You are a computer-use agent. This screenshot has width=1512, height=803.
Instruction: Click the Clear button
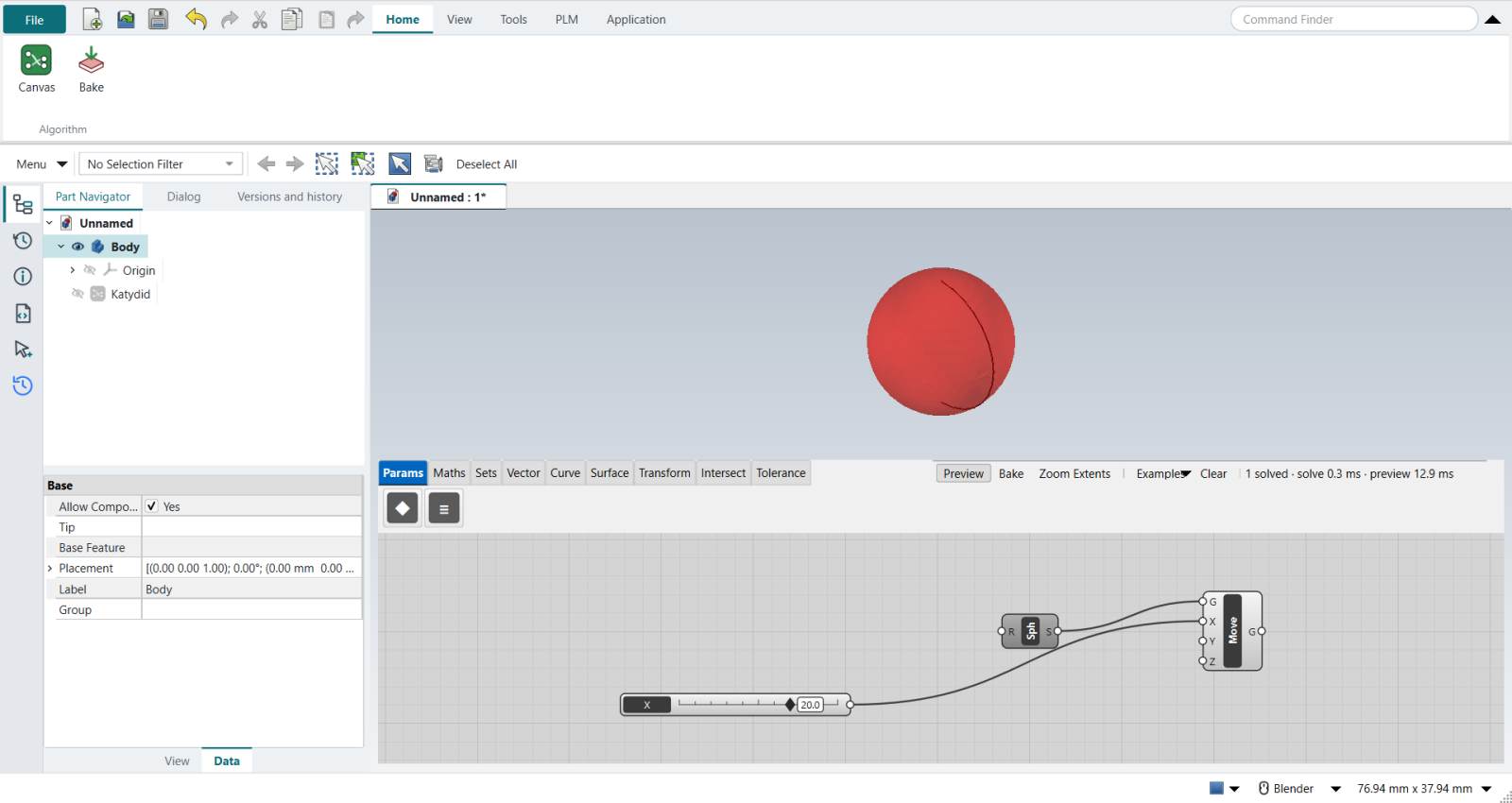[1213, 473]
